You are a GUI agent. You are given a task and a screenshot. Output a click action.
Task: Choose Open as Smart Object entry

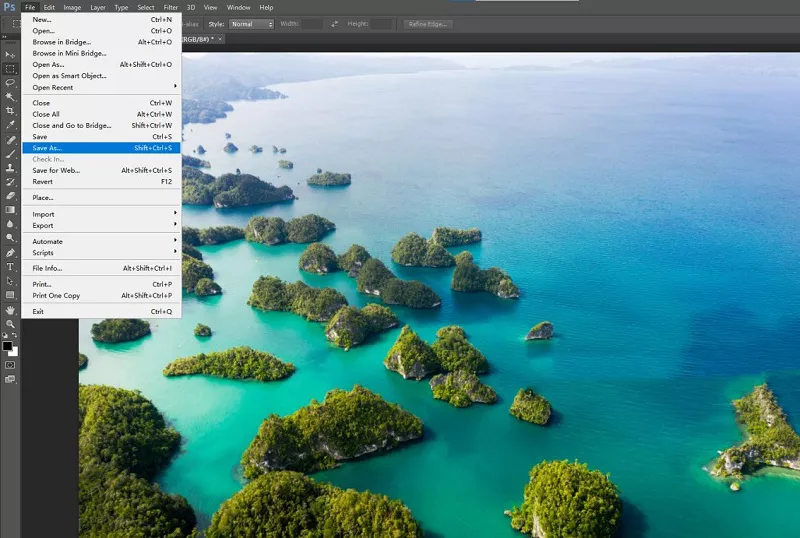[x=101, y=76]
